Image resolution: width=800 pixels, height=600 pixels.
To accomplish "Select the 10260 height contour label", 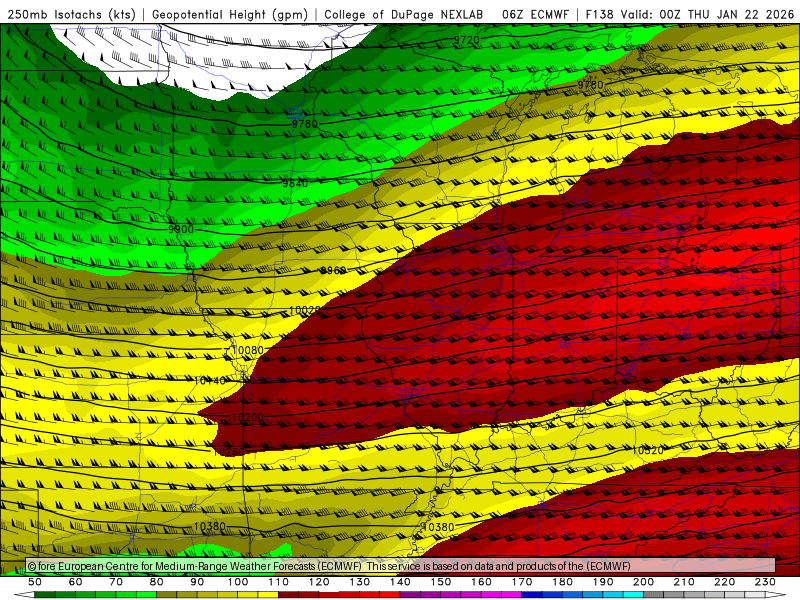I will point(229,452).
